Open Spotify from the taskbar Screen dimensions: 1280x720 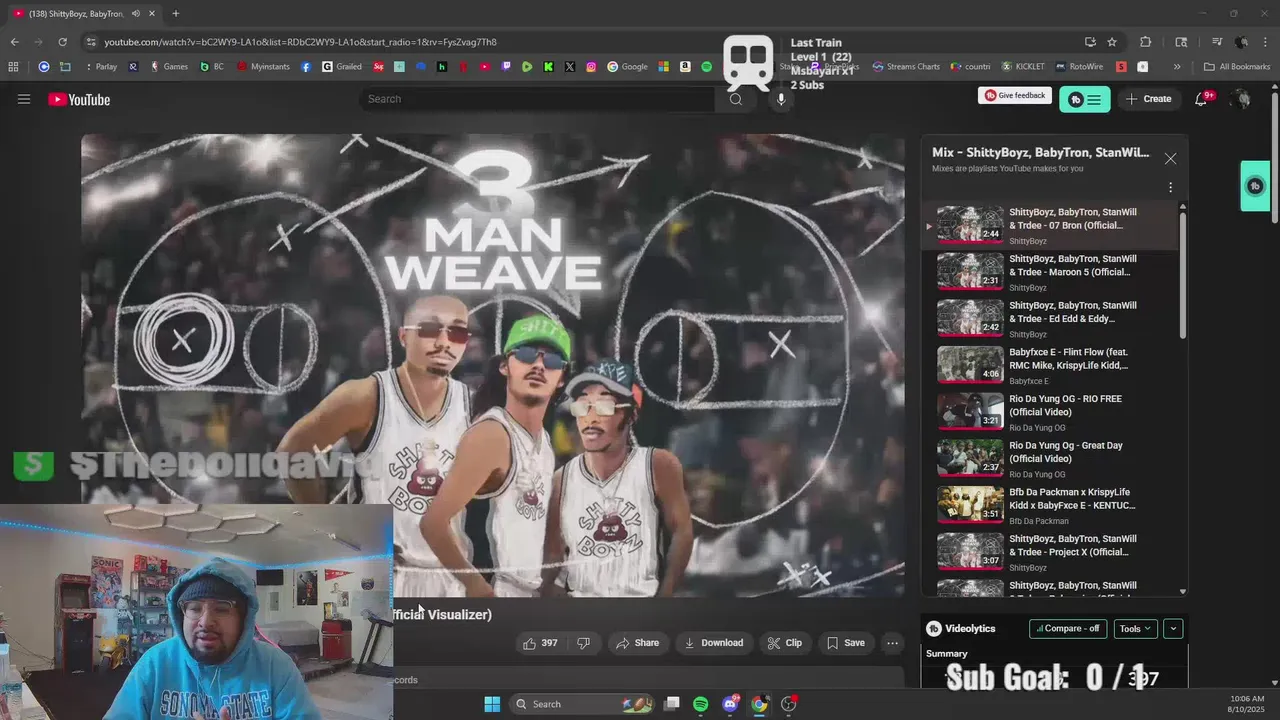tap(701, 704)
